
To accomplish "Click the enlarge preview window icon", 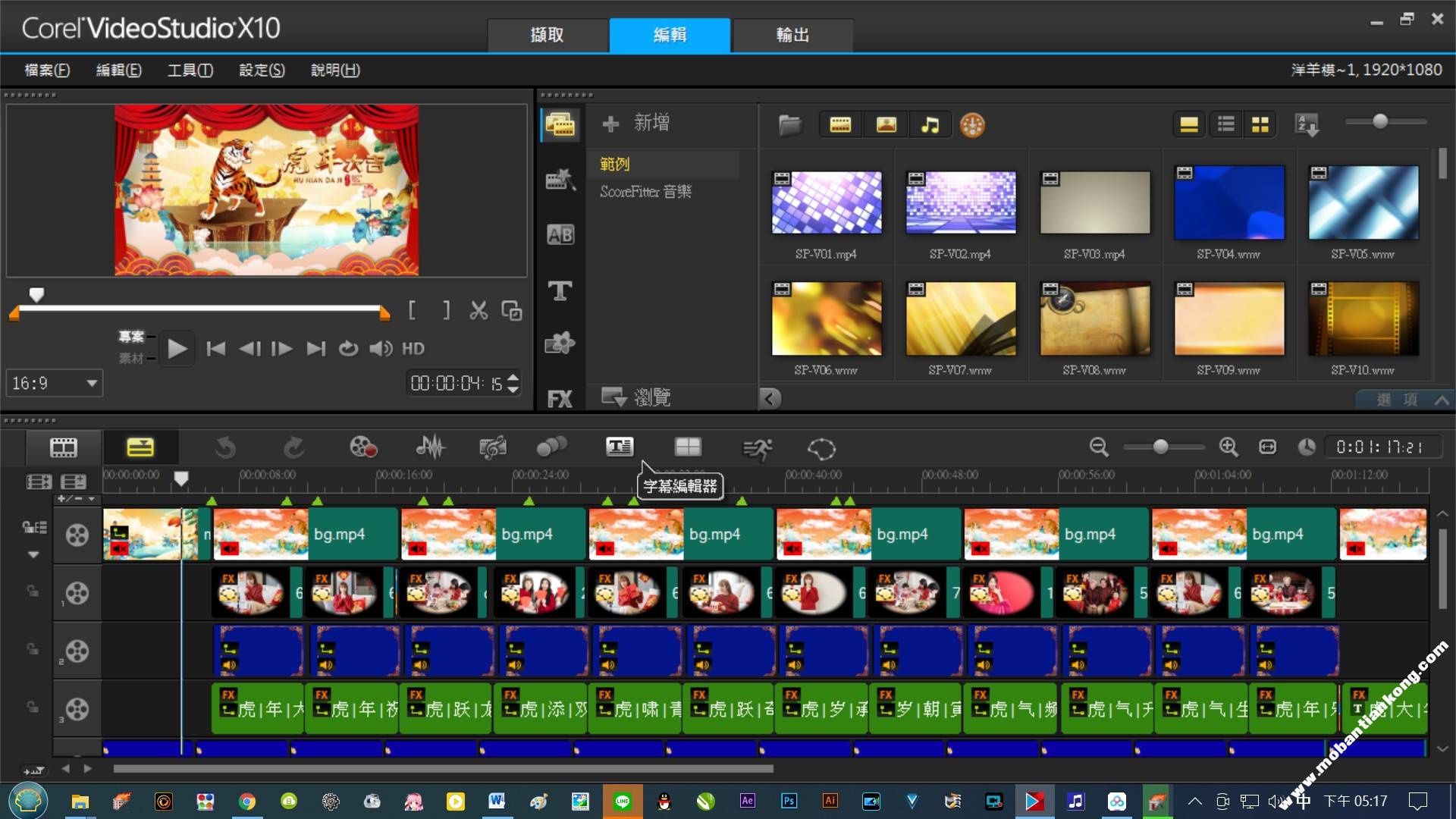I will coord(512,310).
